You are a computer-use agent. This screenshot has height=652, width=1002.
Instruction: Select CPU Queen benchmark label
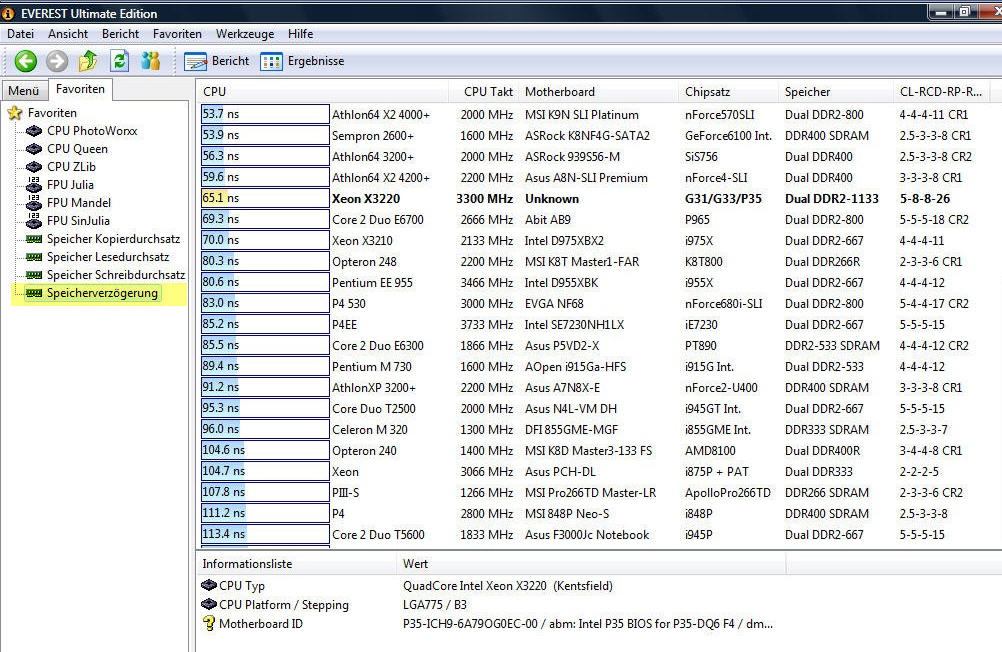coord(77,149)
